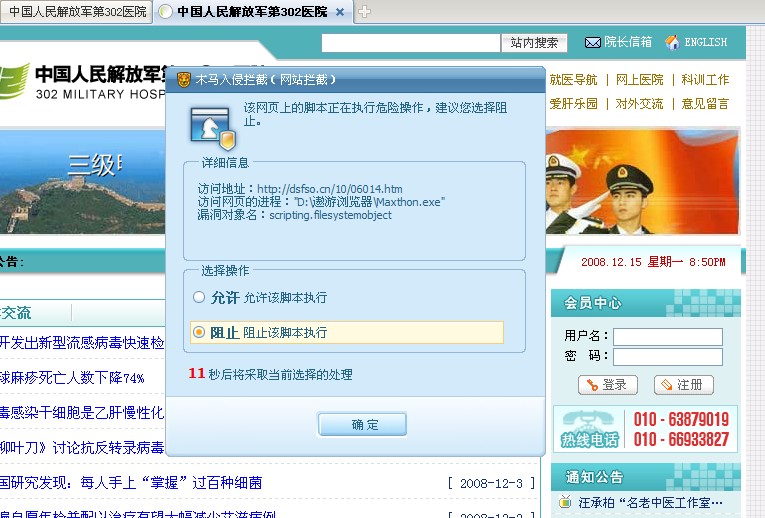This screenshot has height=518, width=765.
Task: Click the date 2008.12.15 星期一 text
Action: 653,262
